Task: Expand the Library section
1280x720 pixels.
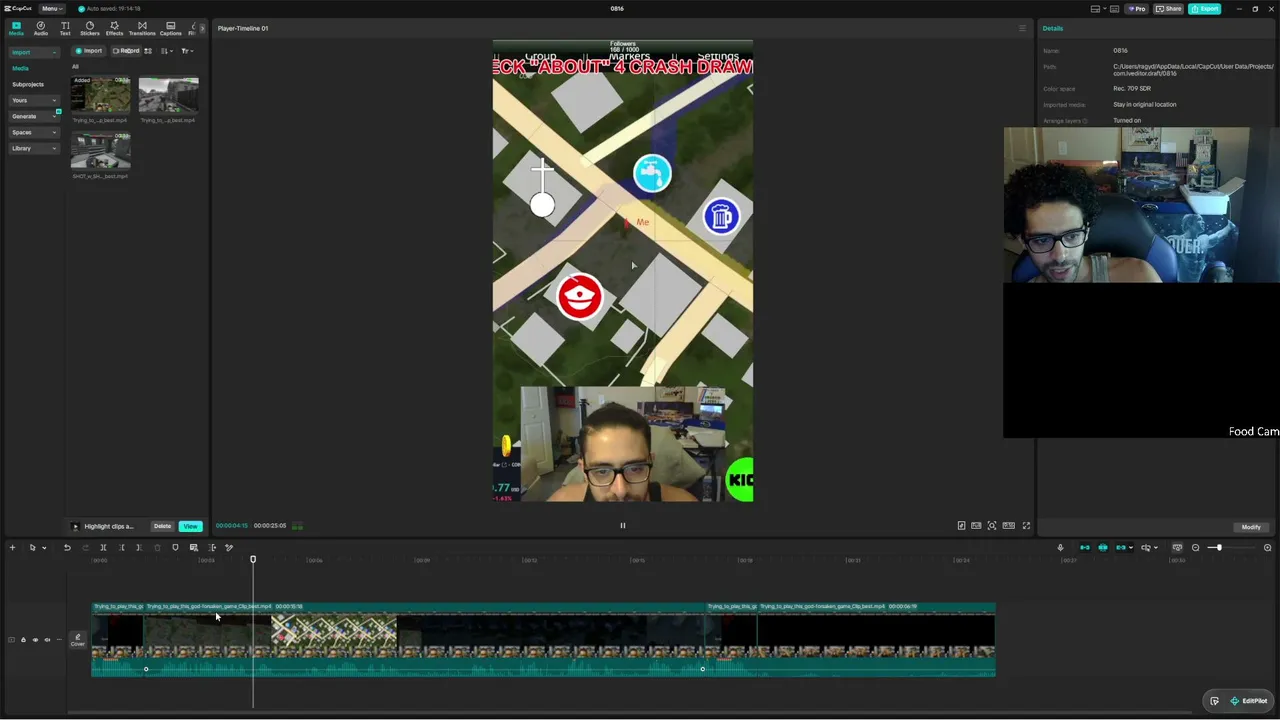Action: pyautogui.click(x=33, y=148)
